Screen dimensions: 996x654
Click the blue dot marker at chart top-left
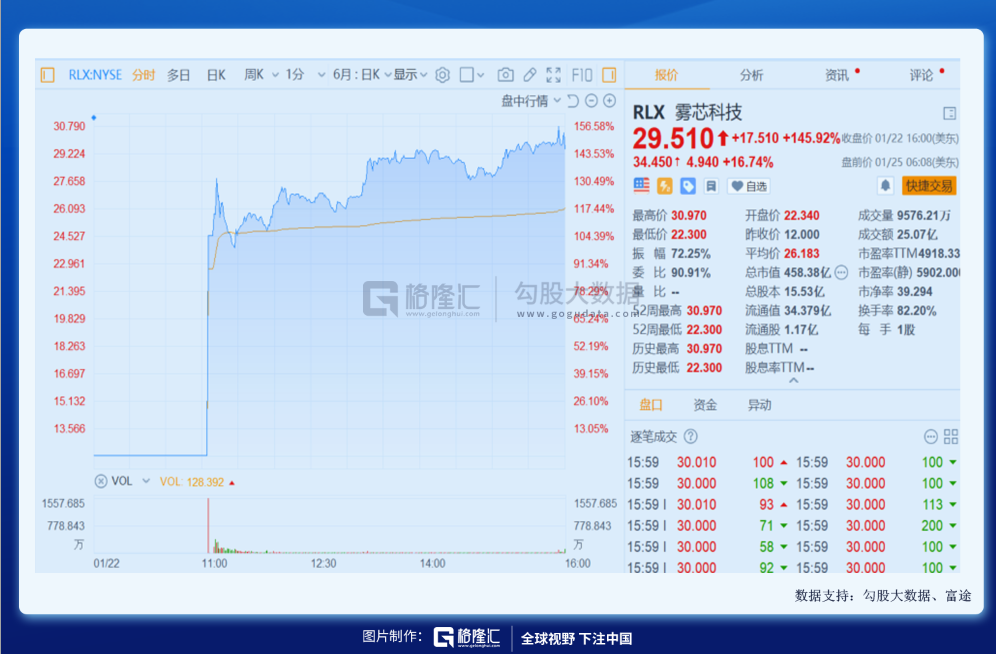click(x=94, y=117)
